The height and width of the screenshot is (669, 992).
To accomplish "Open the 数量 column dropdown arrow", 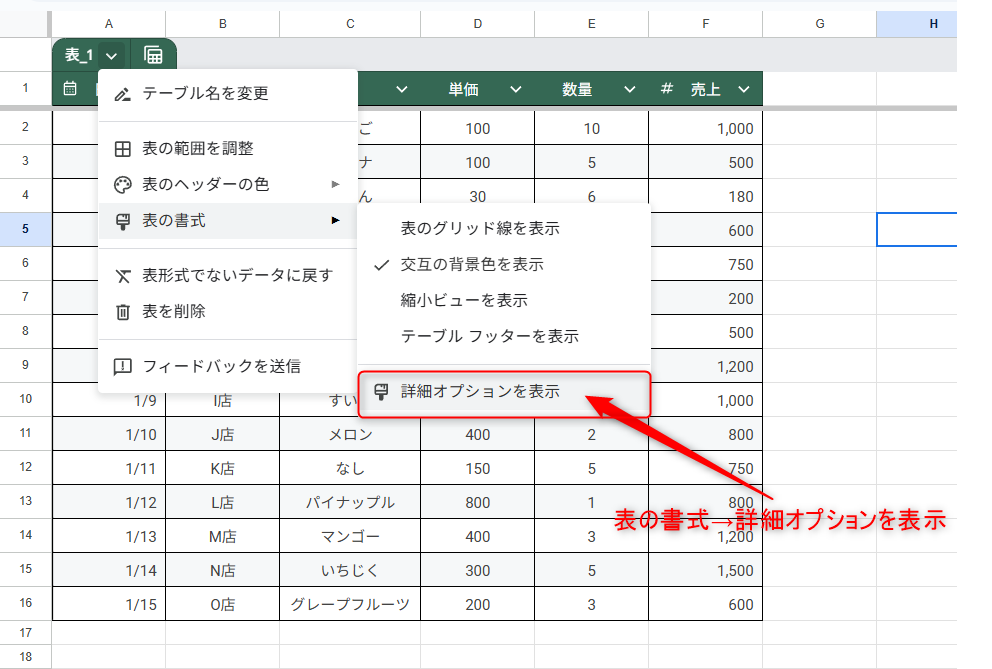I will [x=630, y=90].
